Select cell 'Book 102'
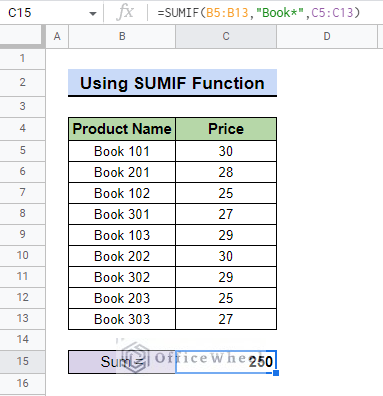The width and height of the screenshot is (383, 396). click(x=122, y=193)
